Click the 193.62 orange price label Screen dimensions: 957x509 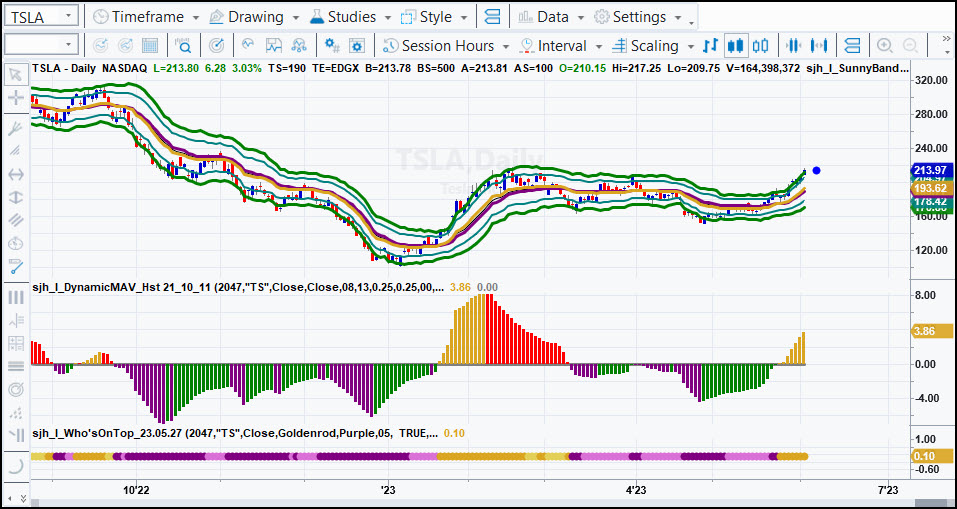[931, 188]
